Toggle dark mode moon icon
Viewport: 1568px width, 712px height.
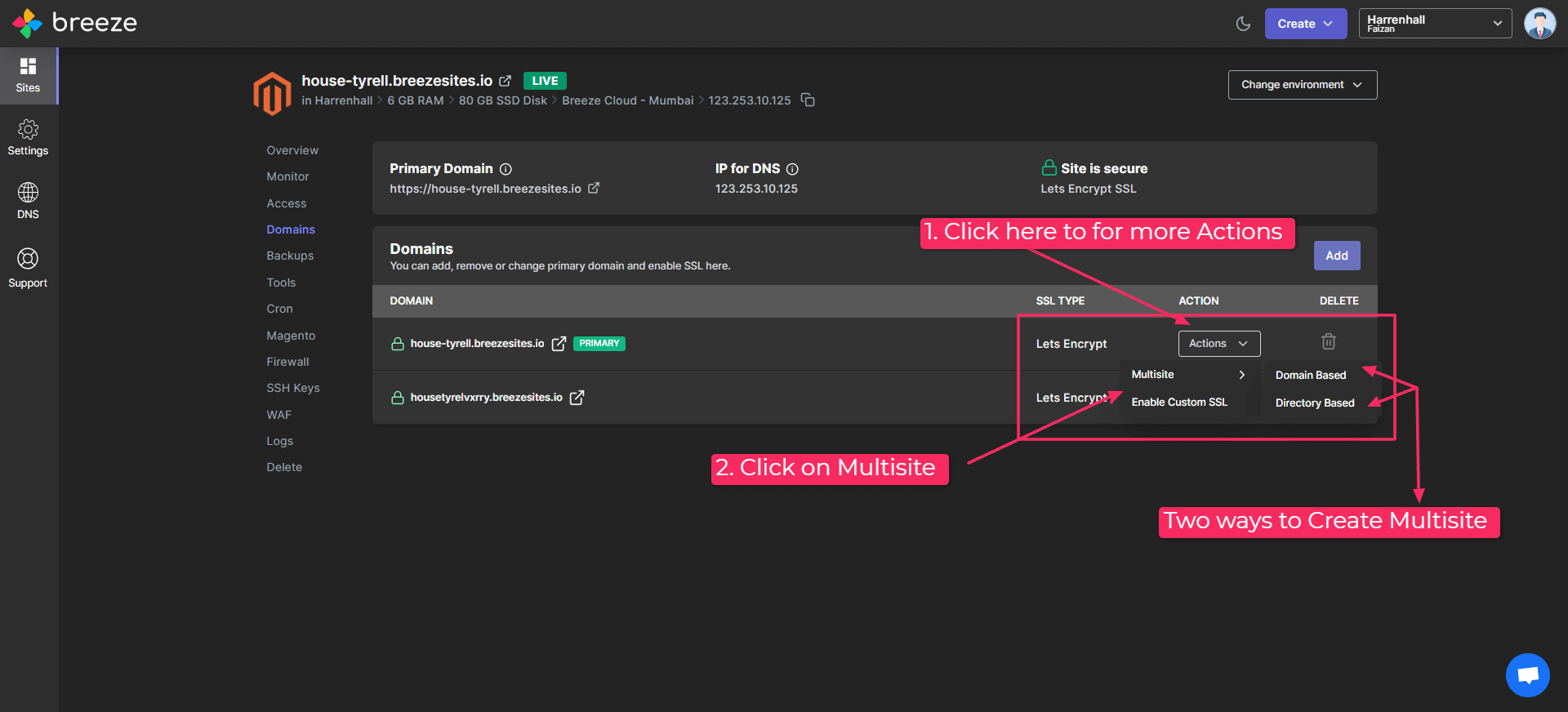click(x=1243, y=24)
